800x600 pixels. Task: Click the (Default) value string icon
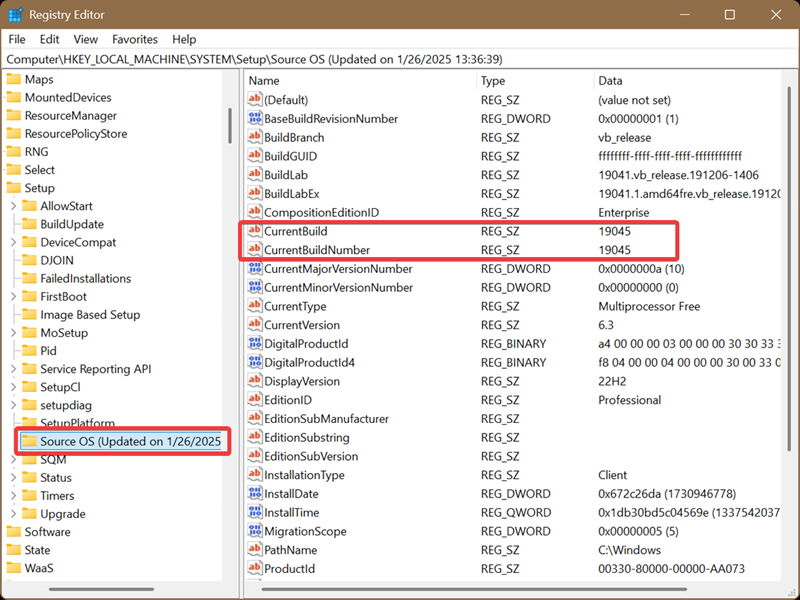pos(255,99)
